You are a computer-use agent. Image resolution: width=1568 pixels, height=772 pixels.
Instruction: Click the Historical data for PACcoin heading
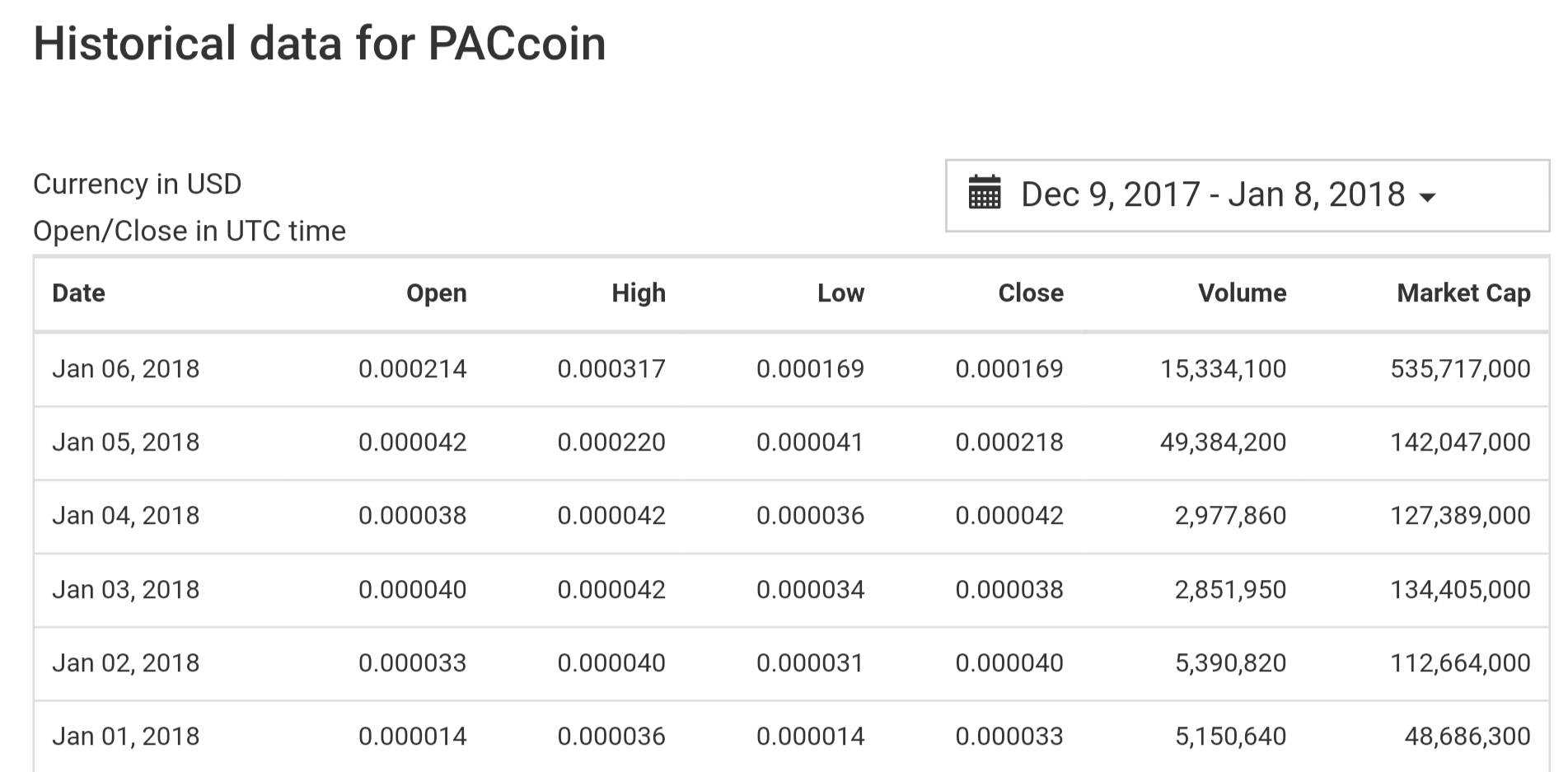320,44
